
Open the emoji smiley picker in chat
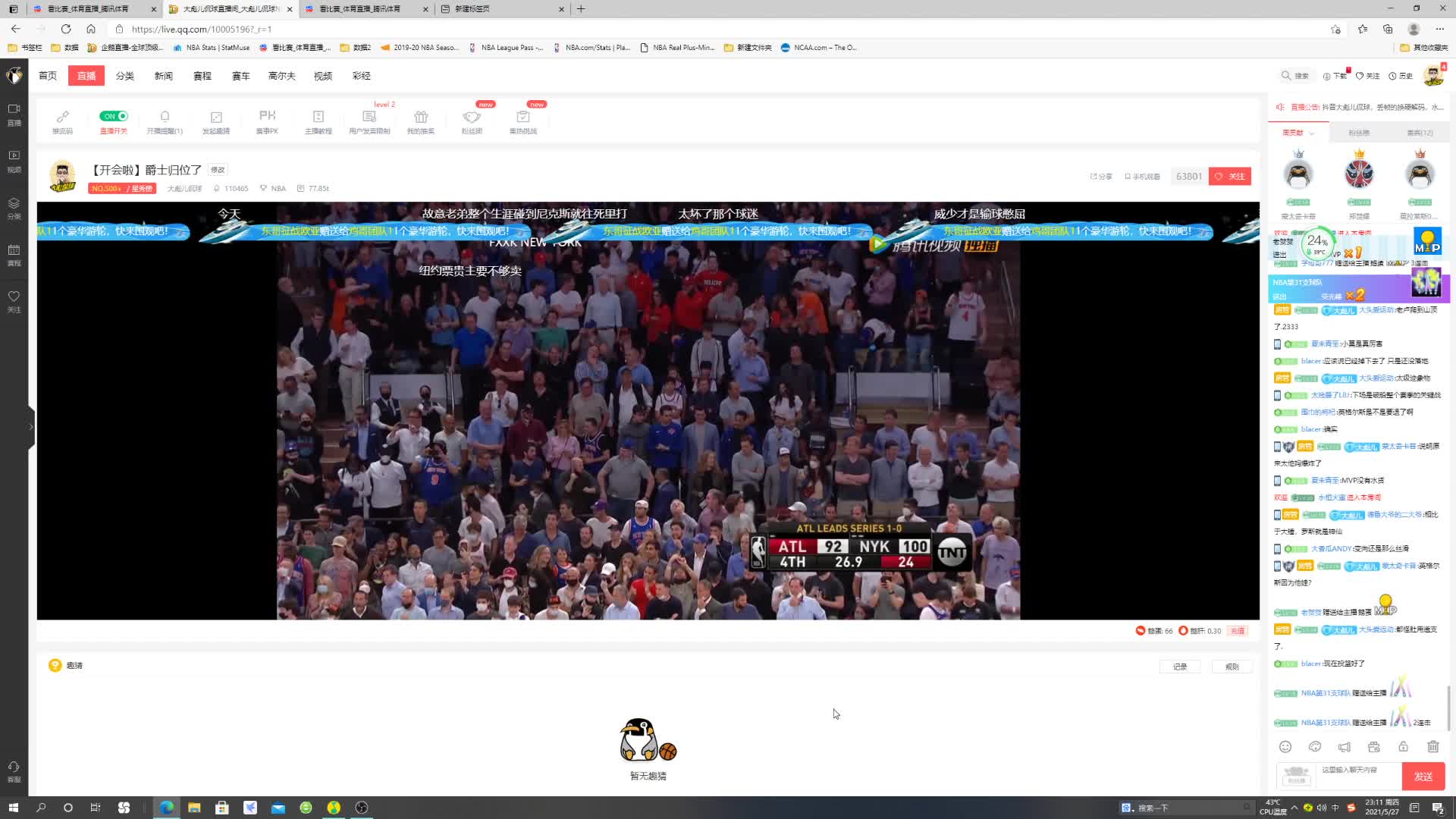click(x=1285, y=747)
